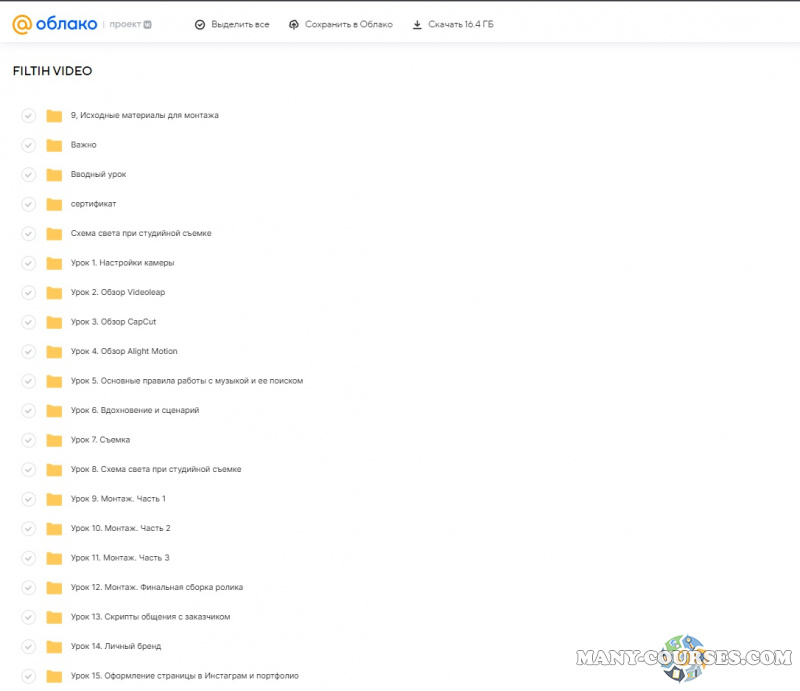Open Урок 6. Вдохновение и сценарий link
800x691 pixels.
click(135, 411)
